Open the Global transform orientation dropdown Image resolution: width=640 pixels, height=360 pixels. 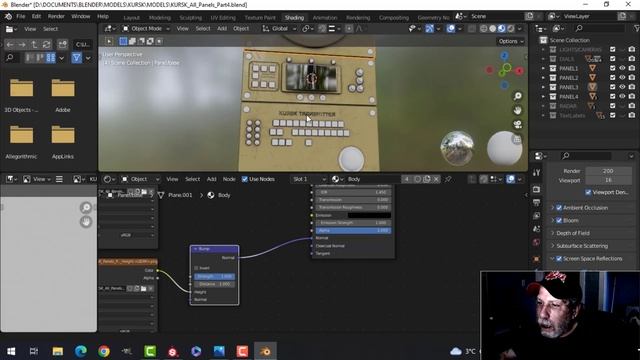(x=279, y=29)
